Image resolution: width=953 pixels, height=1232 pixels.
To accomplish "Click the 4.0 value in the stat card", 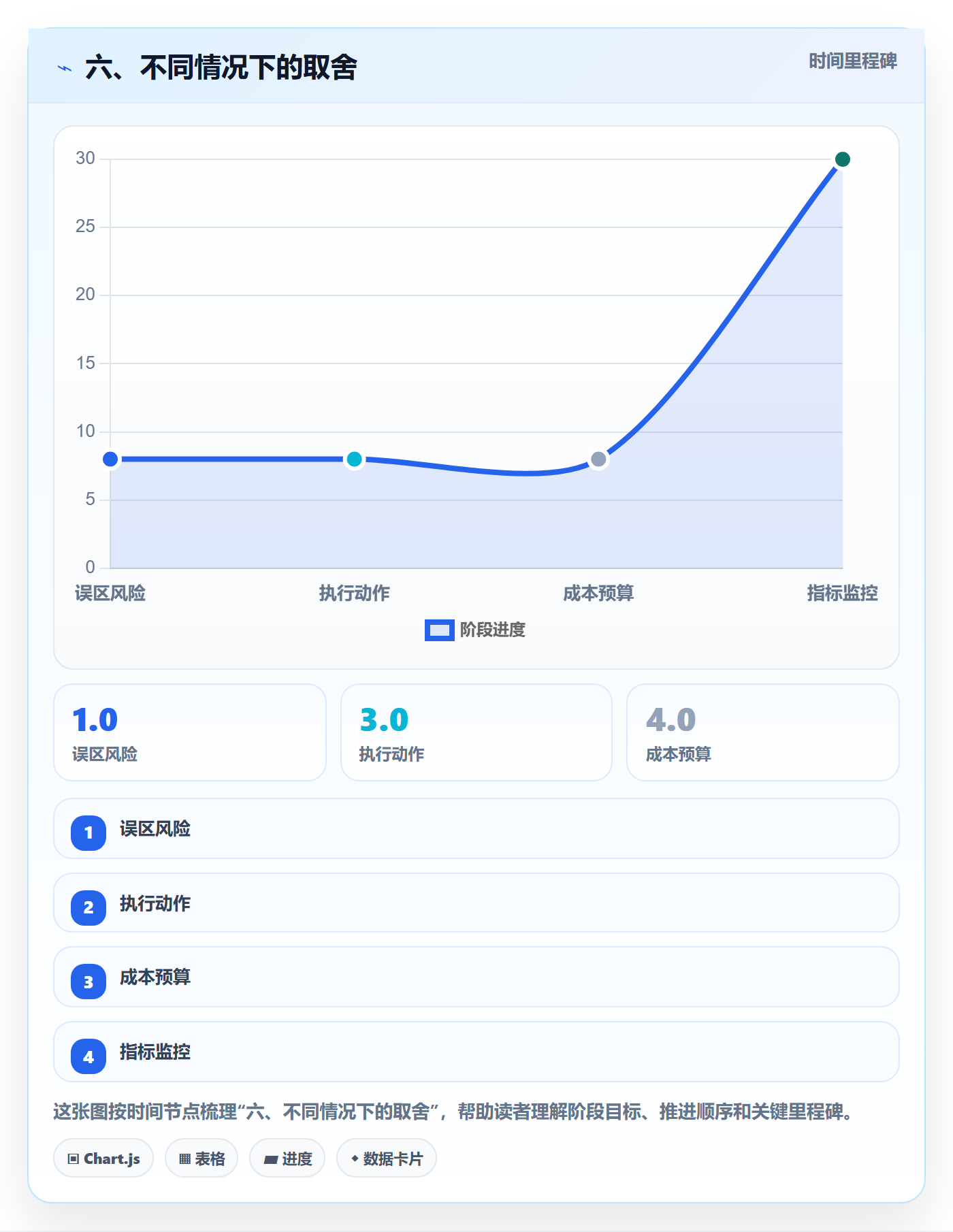I will coord(671,719).
